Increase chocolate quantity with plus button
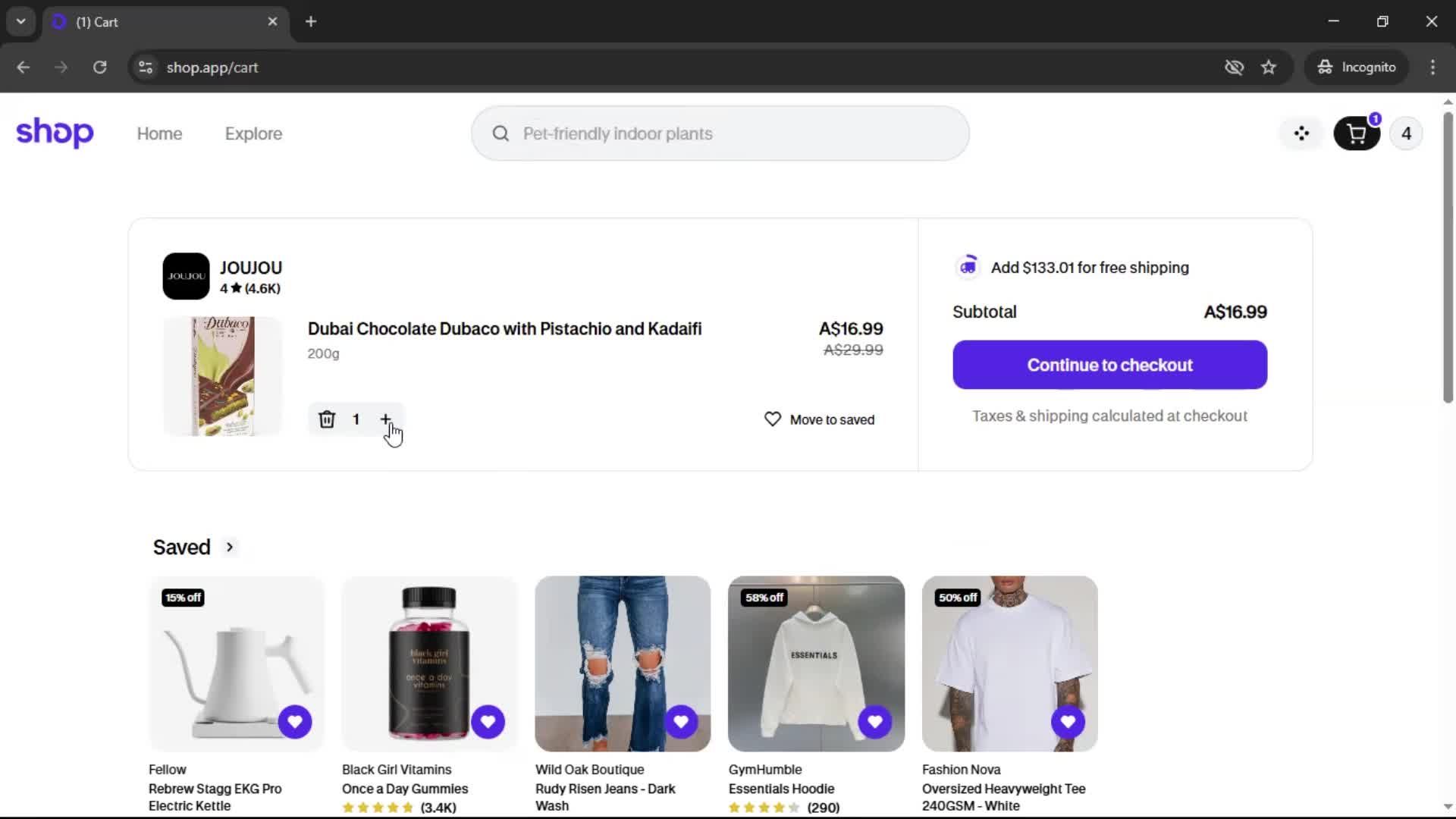The image size is (1456, 819). [x=385, y=419]
